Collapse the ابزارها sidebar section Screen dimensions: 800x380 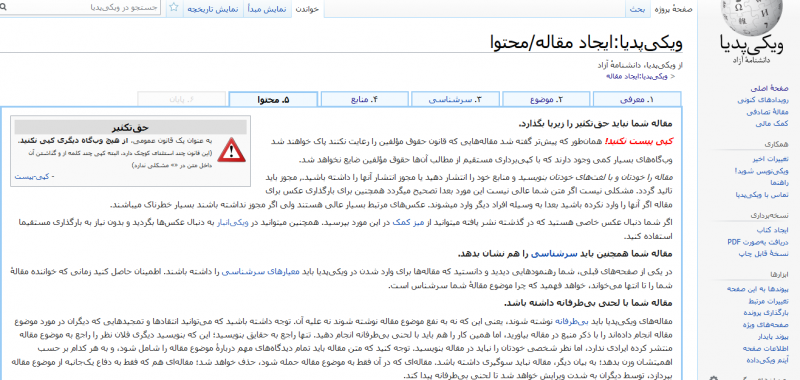[779, 275]
